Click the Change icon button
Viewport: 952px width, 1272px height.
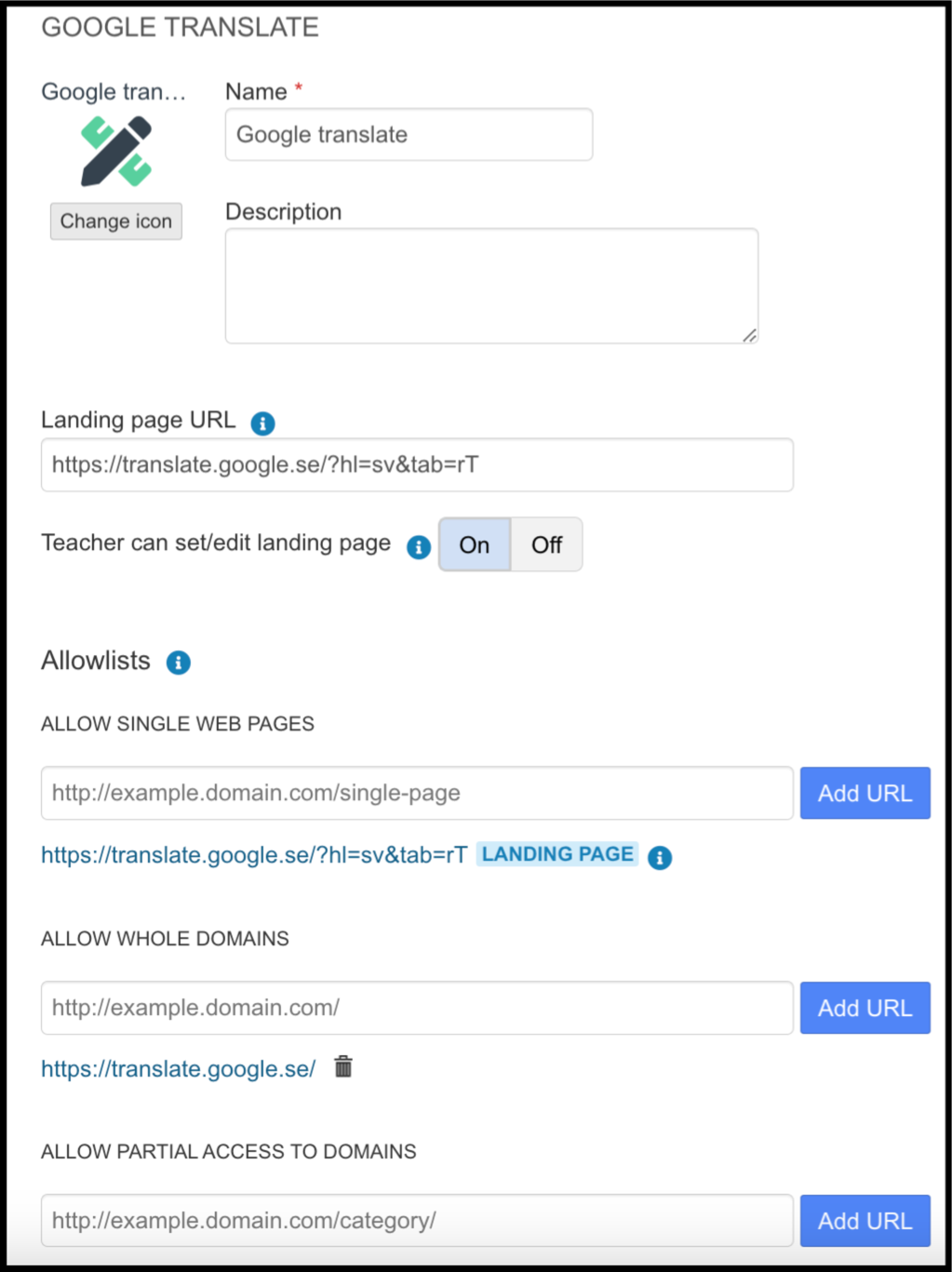[x=116, y=221]
